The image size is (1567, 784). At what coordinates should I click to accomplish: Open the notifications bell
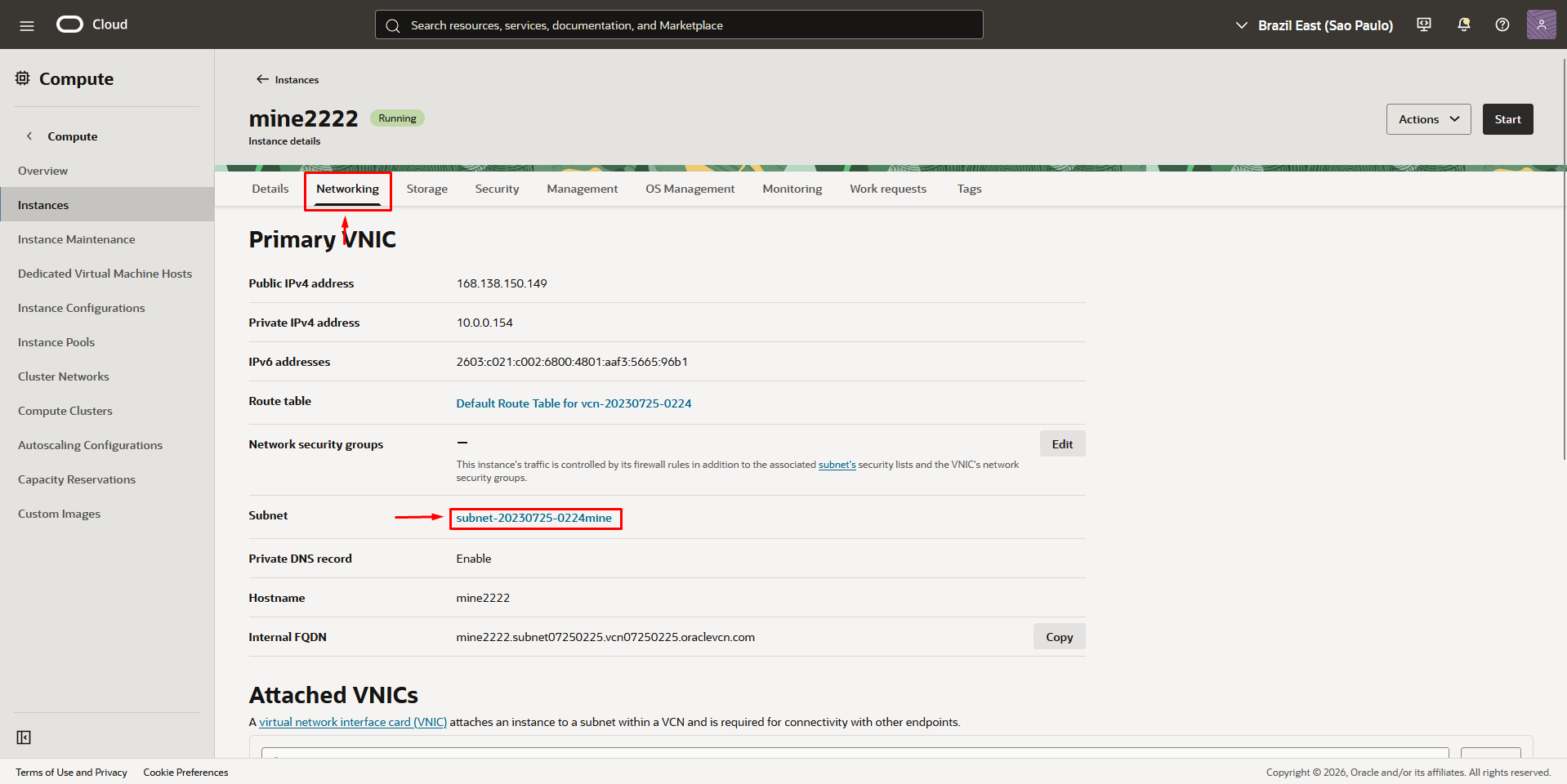coord(1463,24)
